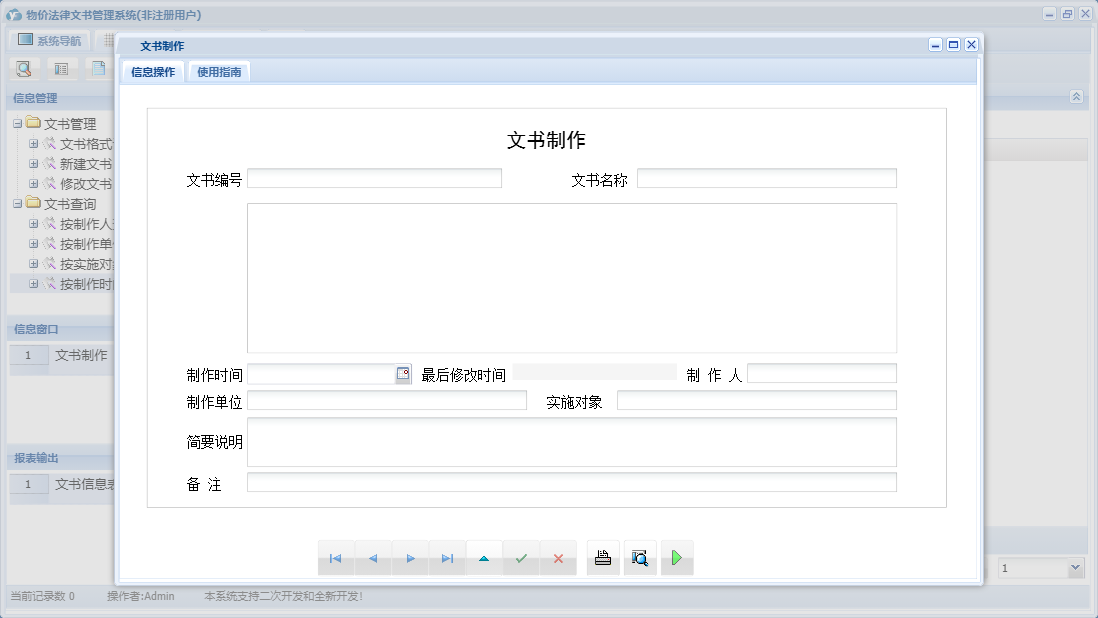Jump to the last record icon
This screenshot has height=618, width=1098.
click(447, 558)
